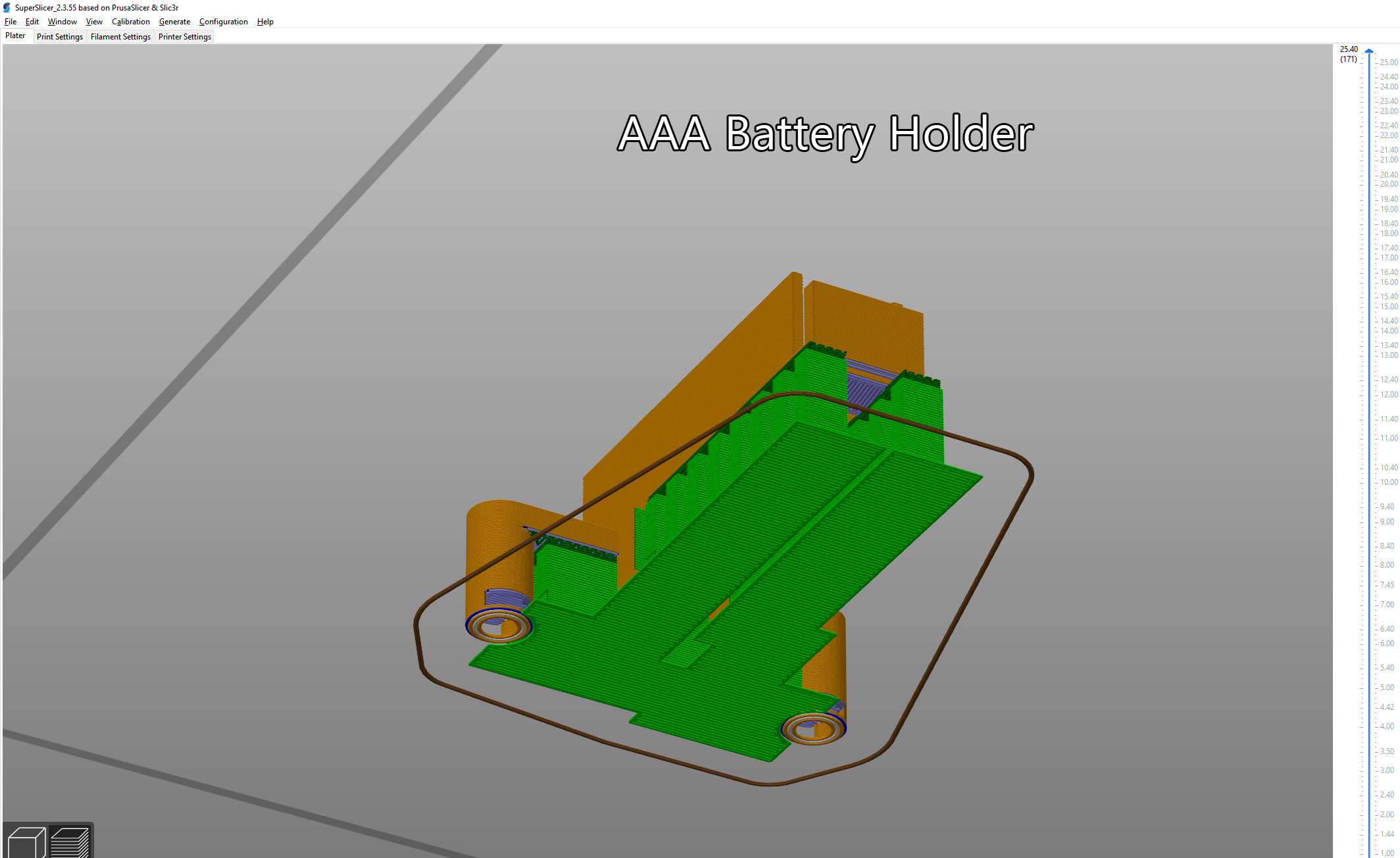Click the blue arrow thumb on the layer slider
This screenshot has width=1400, height=858.
pyautogui.click(x=1369, y=50)
